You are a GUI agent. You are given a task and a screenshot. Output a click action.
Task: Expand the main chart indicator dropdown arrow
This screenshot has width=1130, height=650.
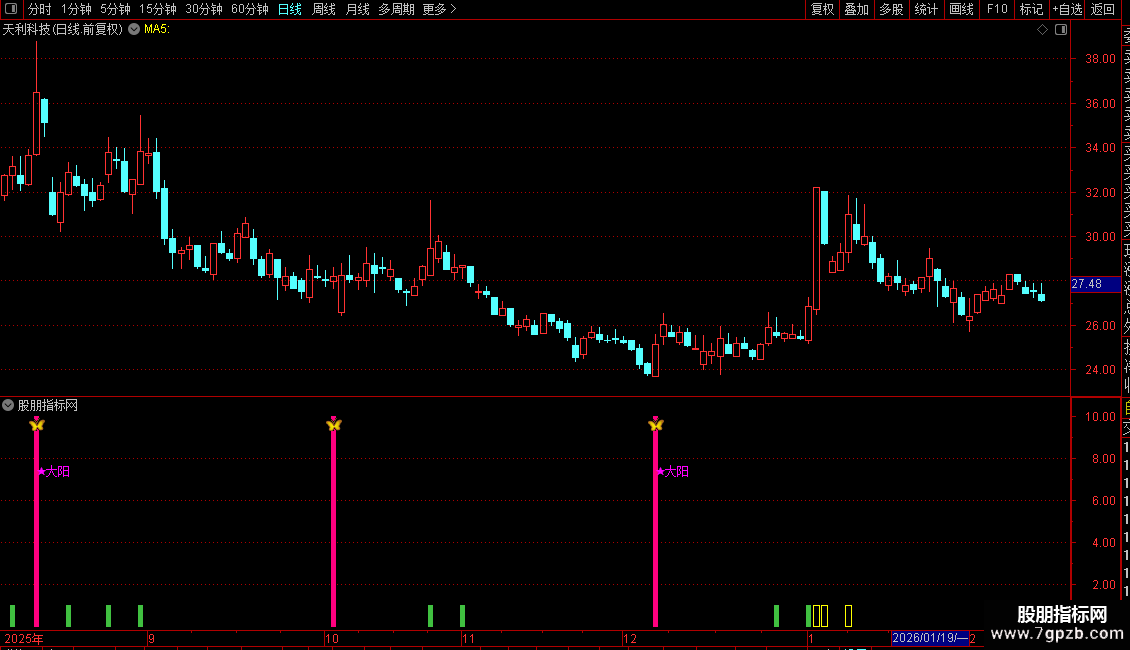pos(134,29)
